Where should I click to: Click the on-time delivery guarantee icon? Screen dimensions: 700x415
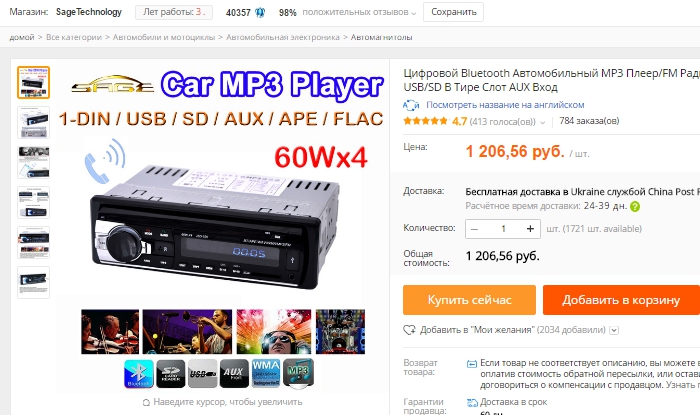click(x=472, y=403)
